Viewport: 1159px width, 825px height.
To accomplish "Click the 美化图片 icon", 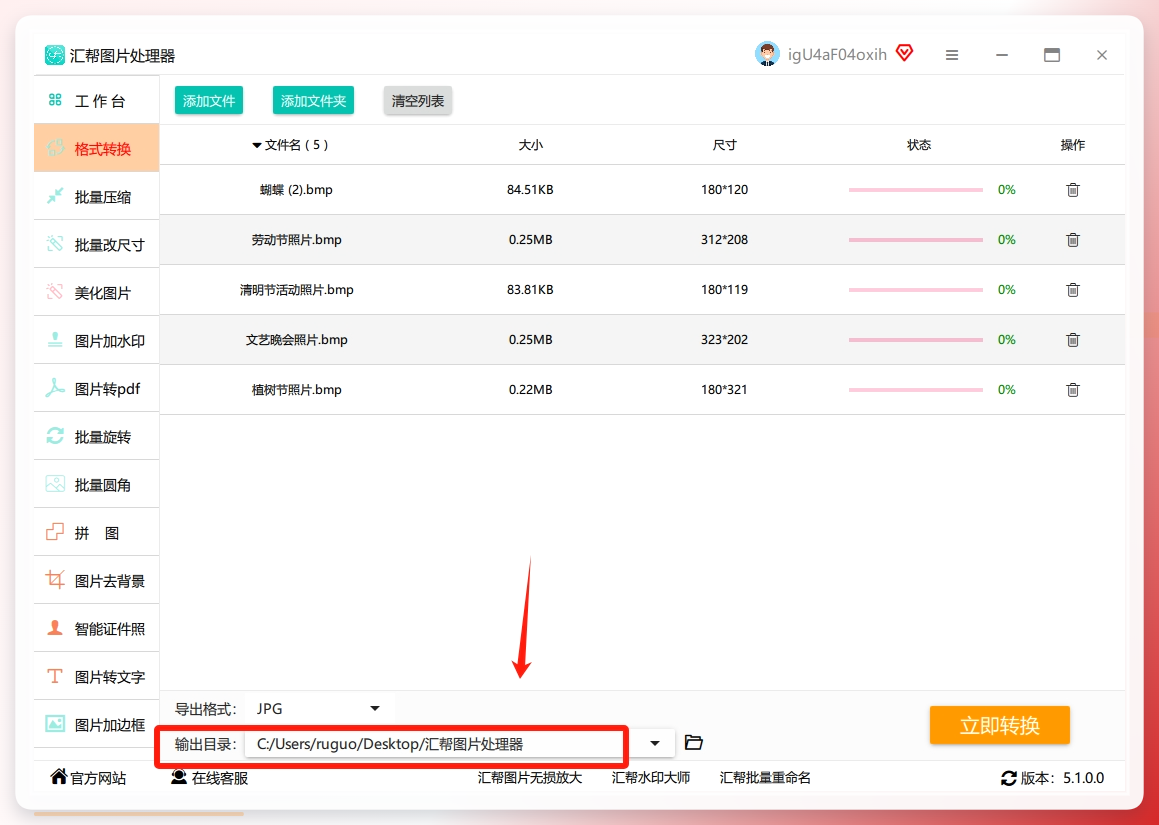I will 55,292.
